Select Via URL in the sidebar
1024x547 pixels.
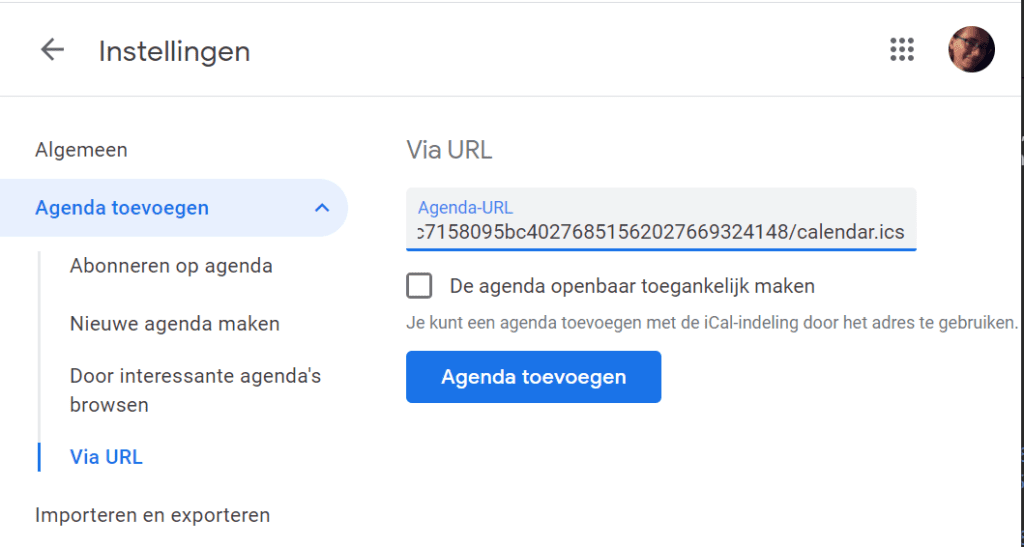tap(106, 457)
